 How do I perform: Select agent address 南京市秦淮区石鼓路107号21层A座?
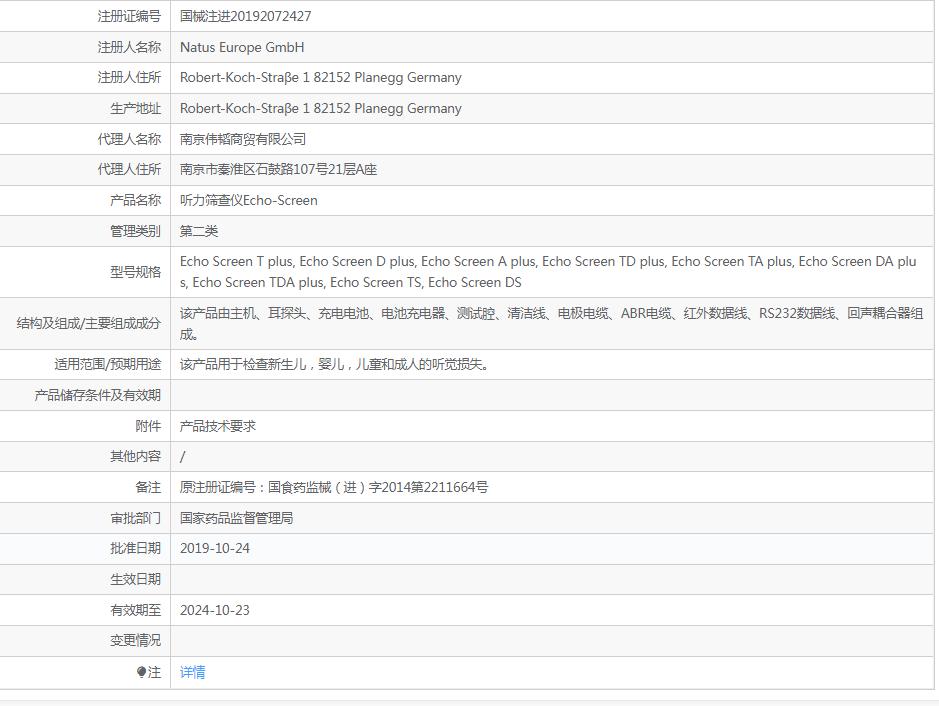pyautogui.click(x=278, y=169)
